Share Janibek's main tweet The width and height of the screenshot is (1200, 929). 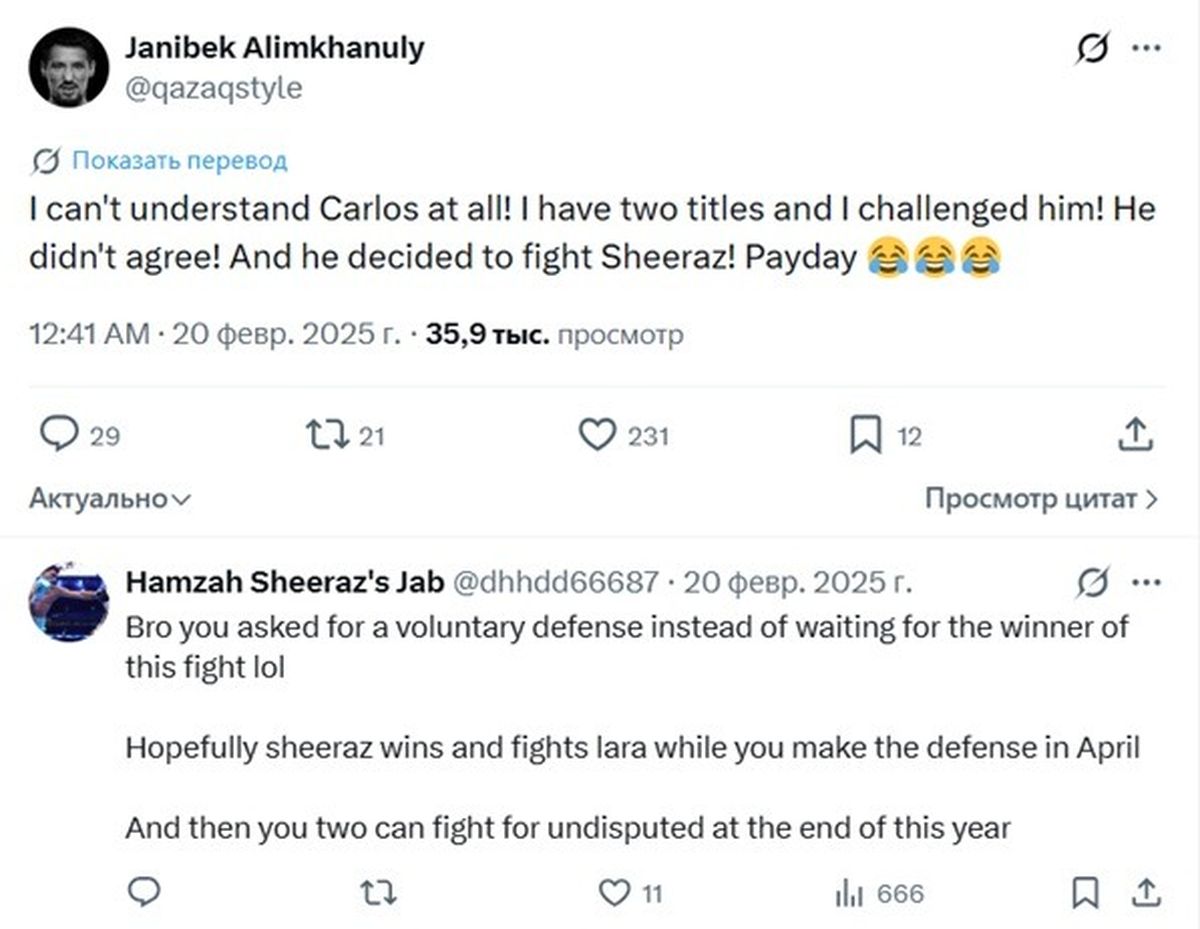click(1135, 435)
